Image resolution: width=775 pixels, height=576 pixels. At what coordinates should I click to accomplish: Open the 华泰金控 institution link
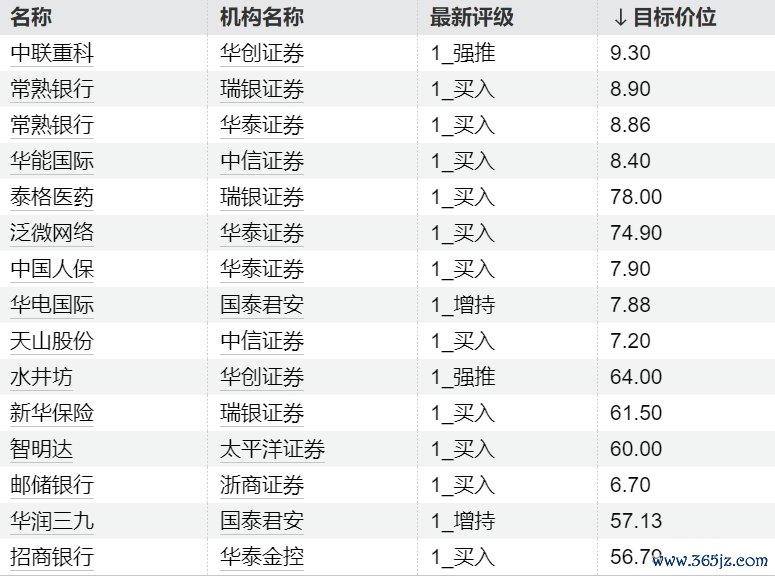coord(261,557)
